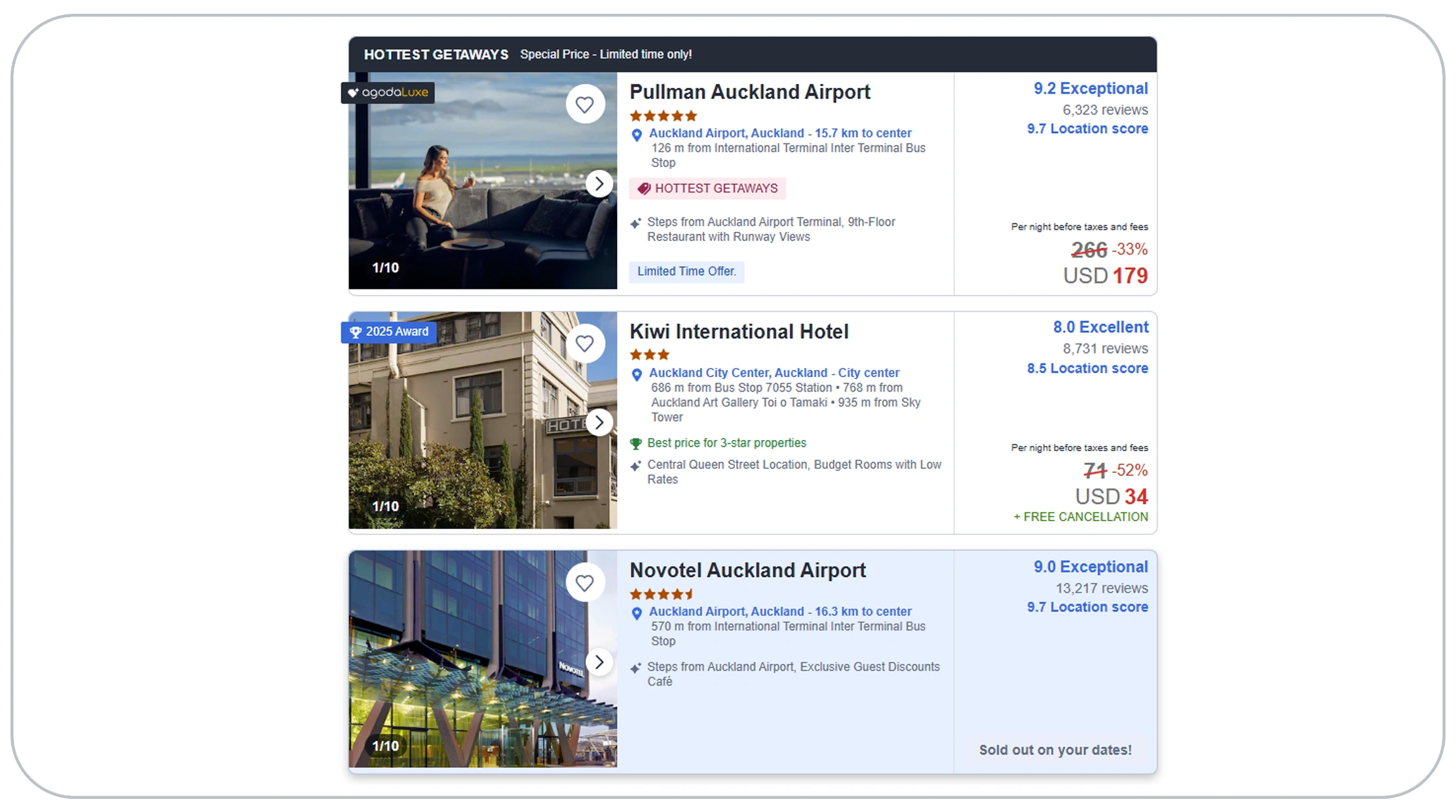This screenshot has width=1456, height=812.
Task: Click the -52% discount label
Action: click(x=1130, y=470)
